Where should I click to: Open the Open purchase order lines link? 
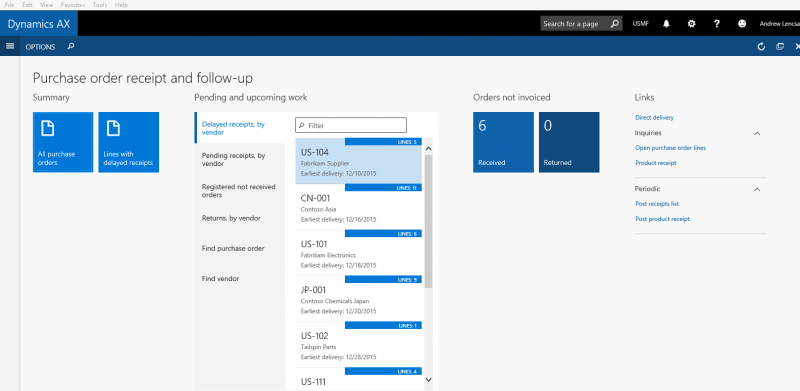670,148
